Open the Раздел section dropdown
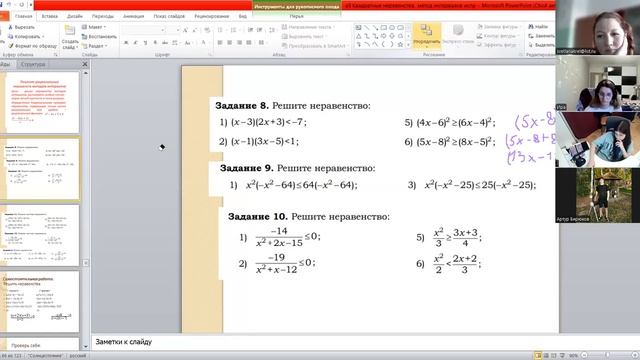The image size is (640, 360). click(x=94, y=46)
